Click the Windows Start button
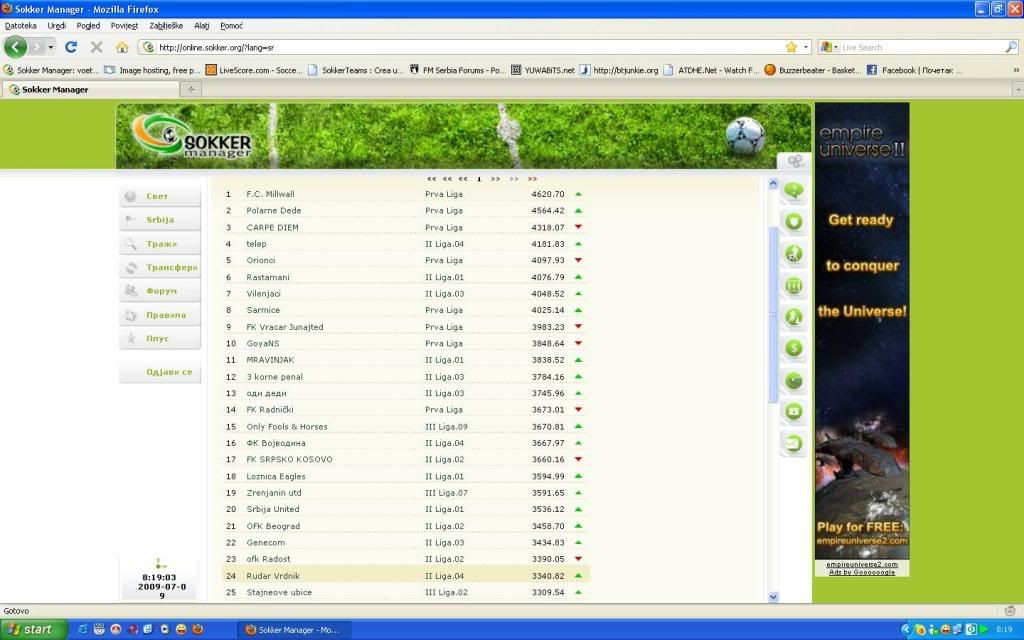Image resolution: width=1024 pixels, height=640 pixels. (33, 630)
